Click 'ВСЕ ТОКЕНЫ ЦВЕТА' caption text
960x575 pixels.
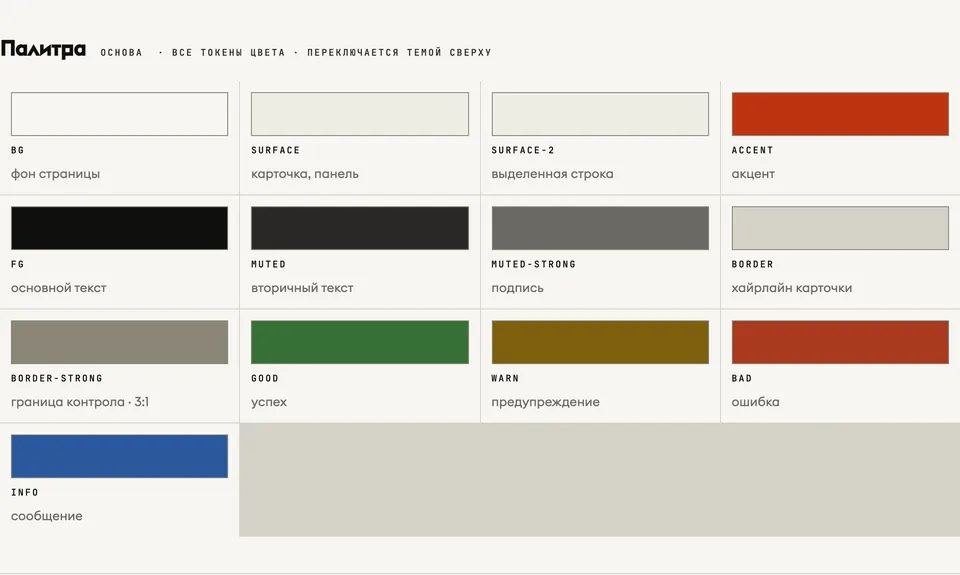pos(228,53)
